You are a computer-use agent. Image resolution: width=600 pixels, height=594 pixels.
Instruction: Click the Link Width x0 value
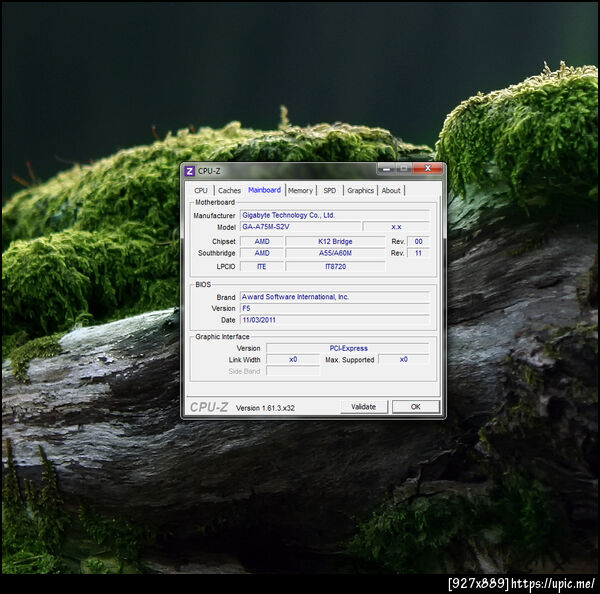[293, 359]
